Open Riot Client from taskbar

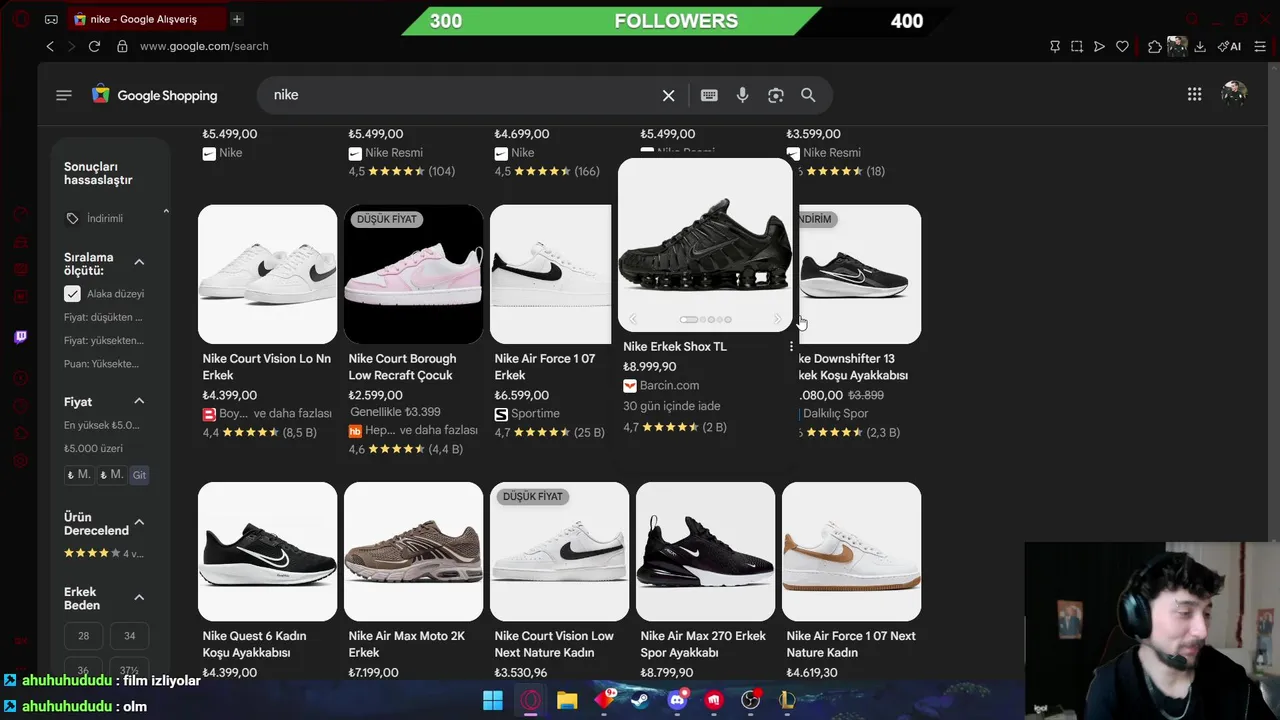coord(714,700)
